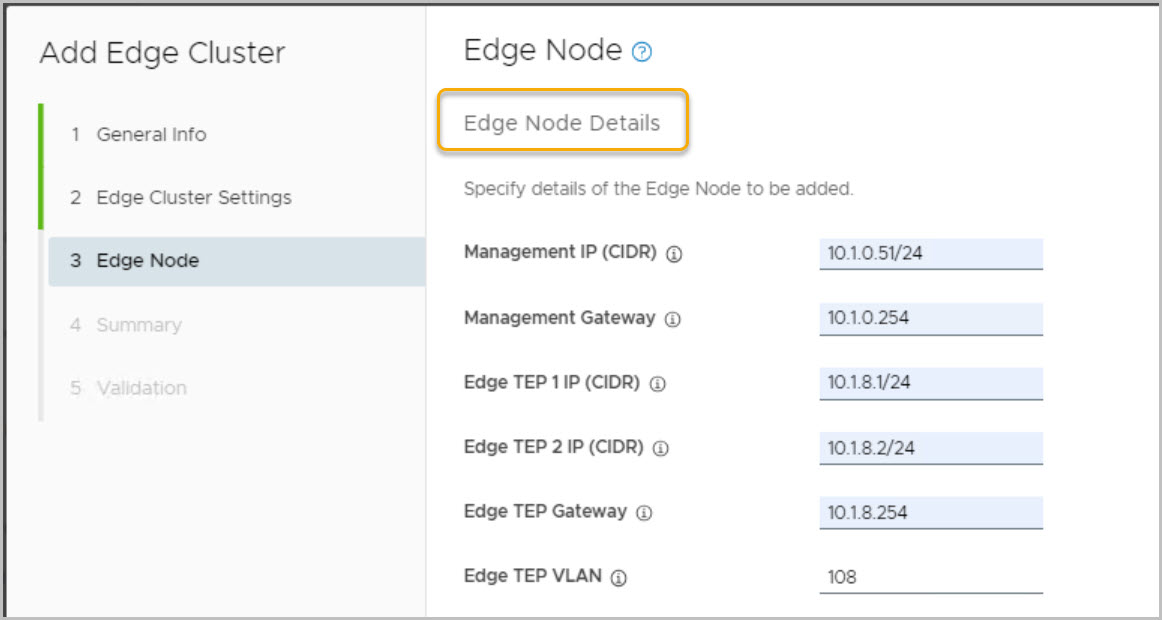Click the Edge TEP Gateway field

930,513
